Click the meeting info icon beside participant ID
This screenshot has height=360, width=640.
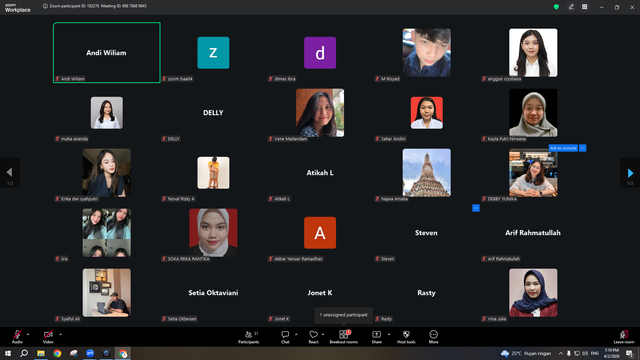[45, 6]
